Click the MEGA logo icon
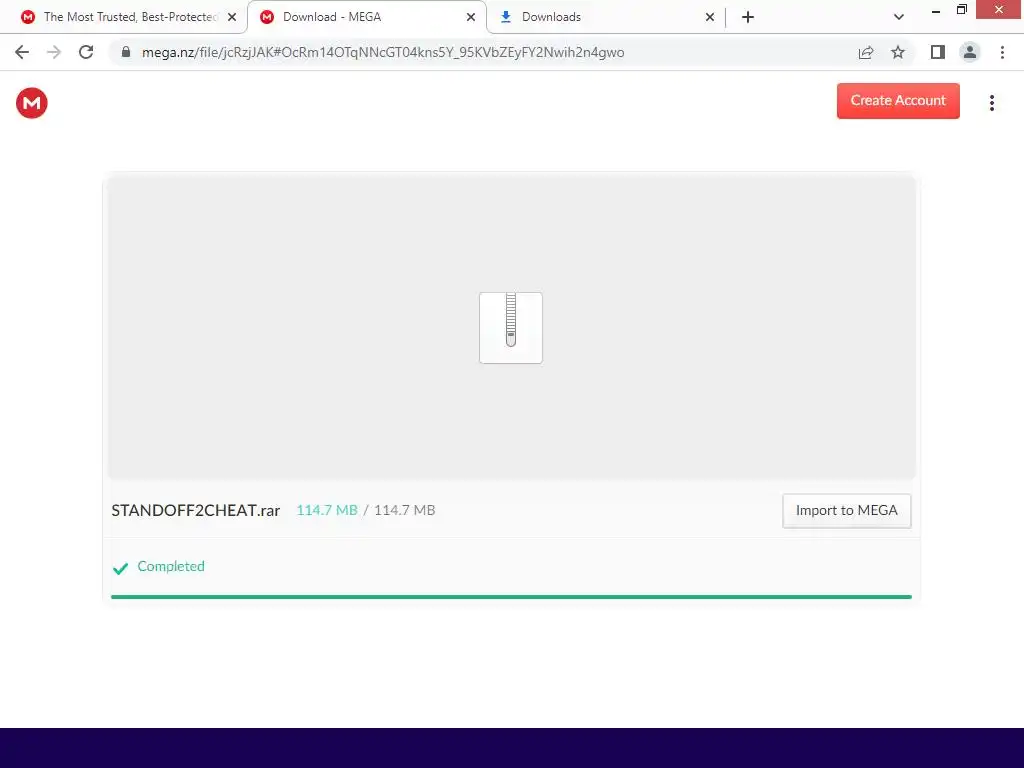 pyautogui.click(x=31, y=103)
